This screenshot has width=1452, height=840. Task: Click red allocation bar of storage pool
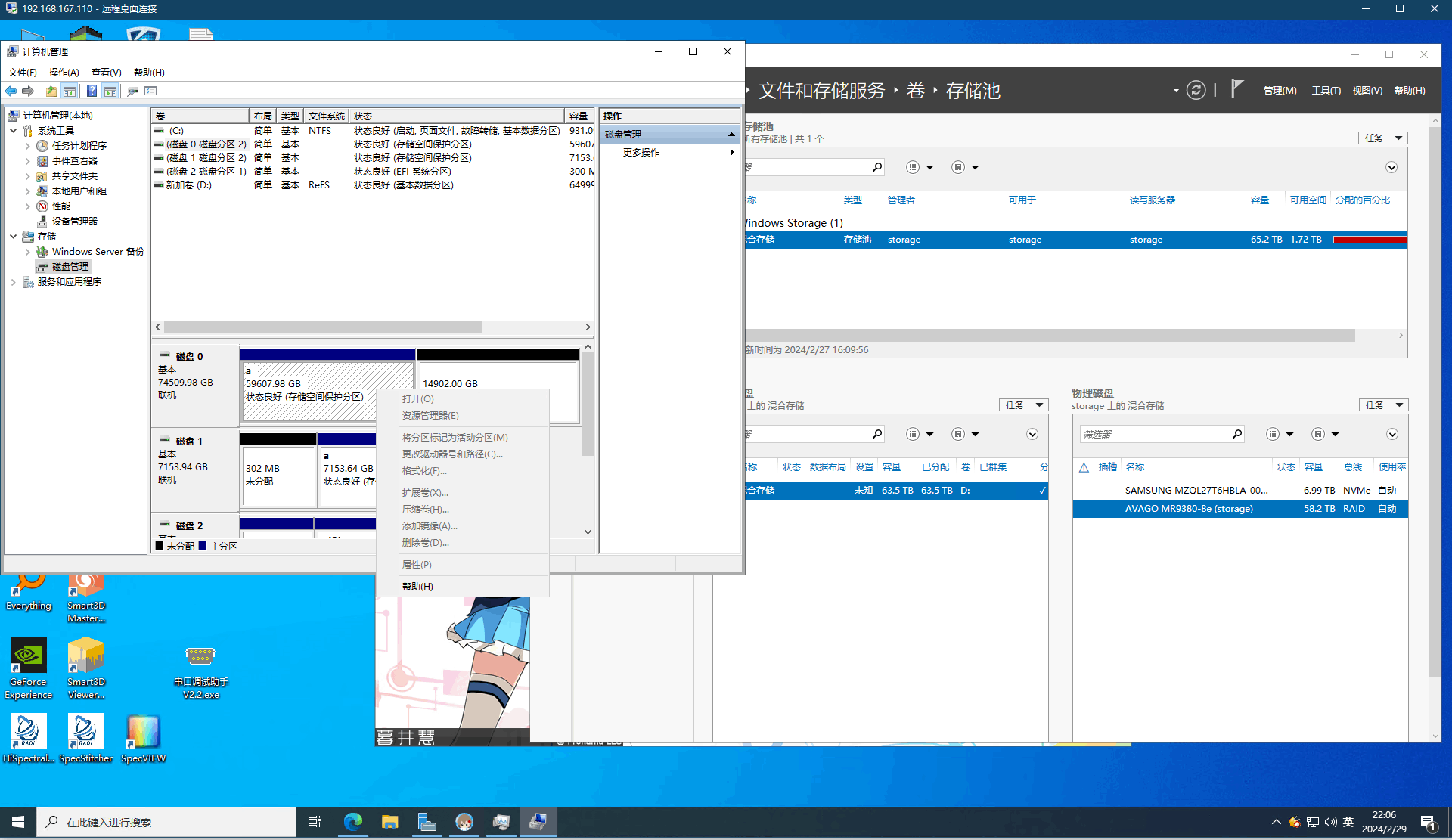click(x=1369, y=240)
